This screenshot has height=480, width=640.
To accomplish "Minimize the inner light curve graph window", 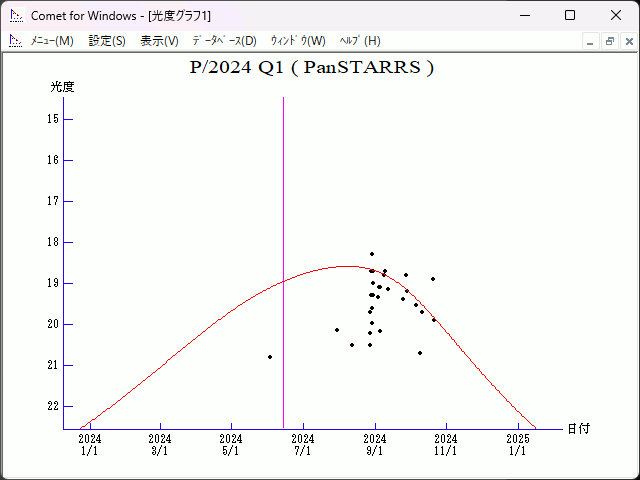I will click(x=591, y=41).
